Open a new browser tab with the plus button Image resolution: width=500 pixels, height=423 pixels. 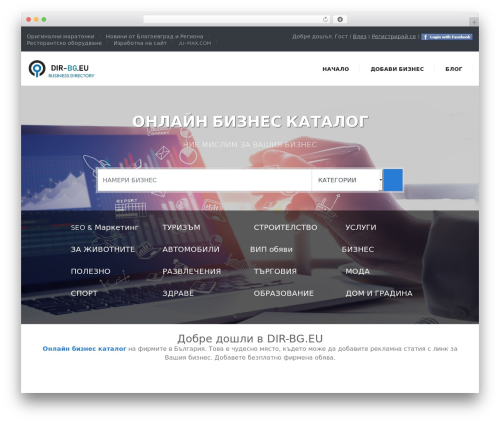point(474,22)
